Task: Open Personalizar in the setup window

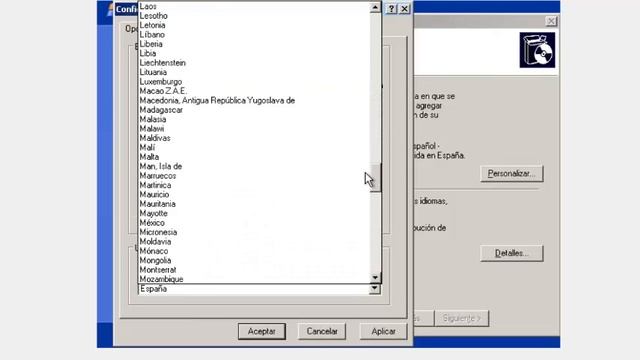Action: [x=511, y=173]
